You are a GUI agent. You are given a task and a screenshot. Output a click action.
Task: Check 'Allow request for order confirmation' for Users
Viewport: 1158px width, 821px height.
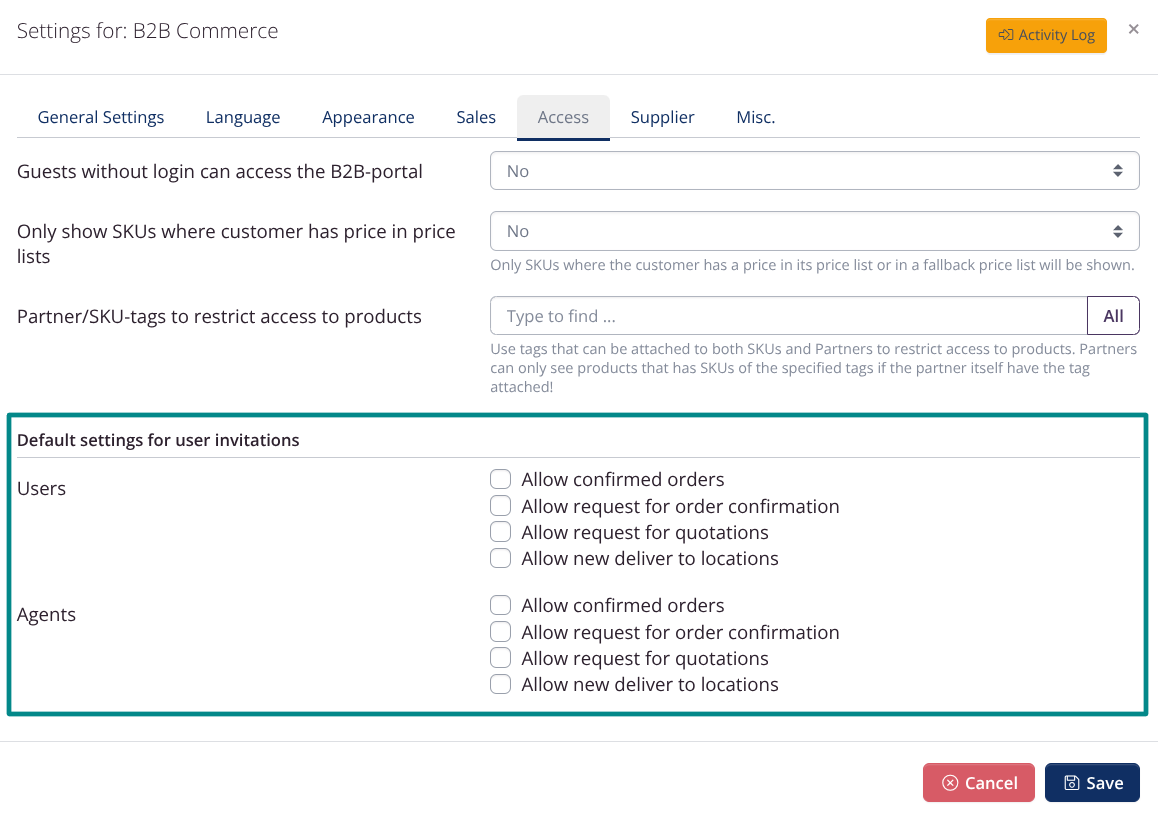500,505
